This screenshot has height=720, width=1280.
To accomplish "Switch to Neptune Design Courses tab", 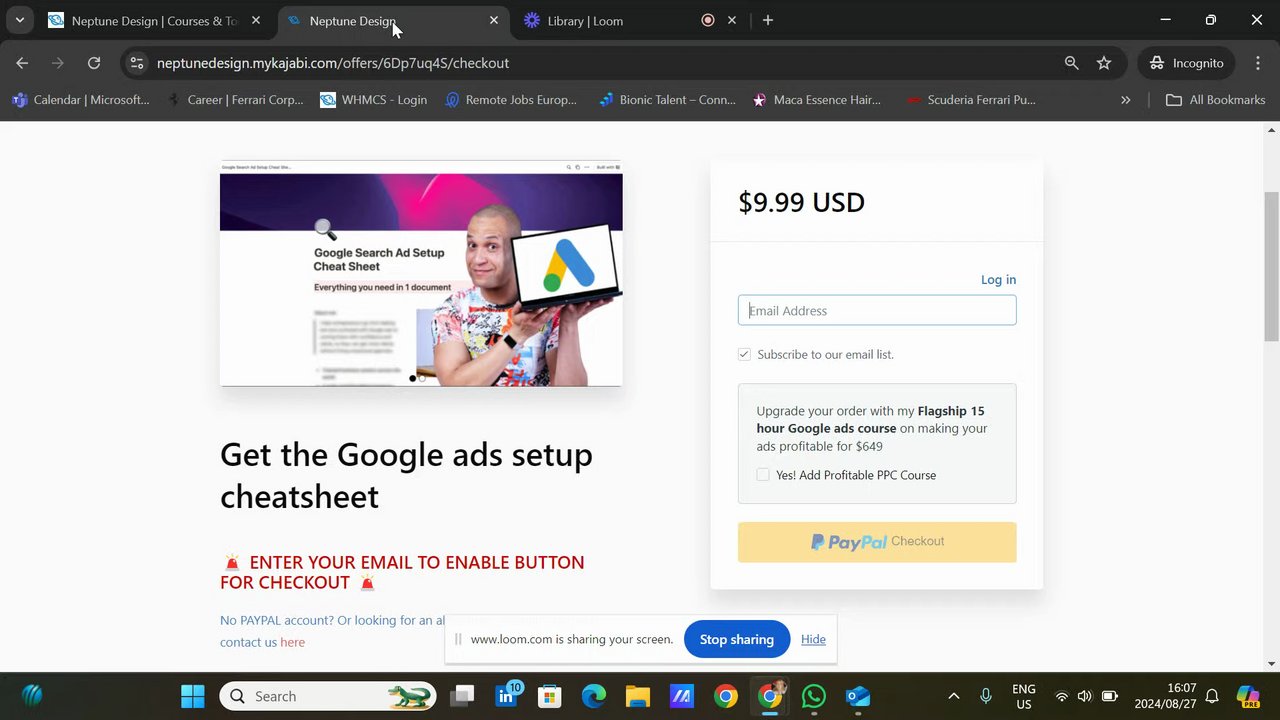I will click(155, 20).
